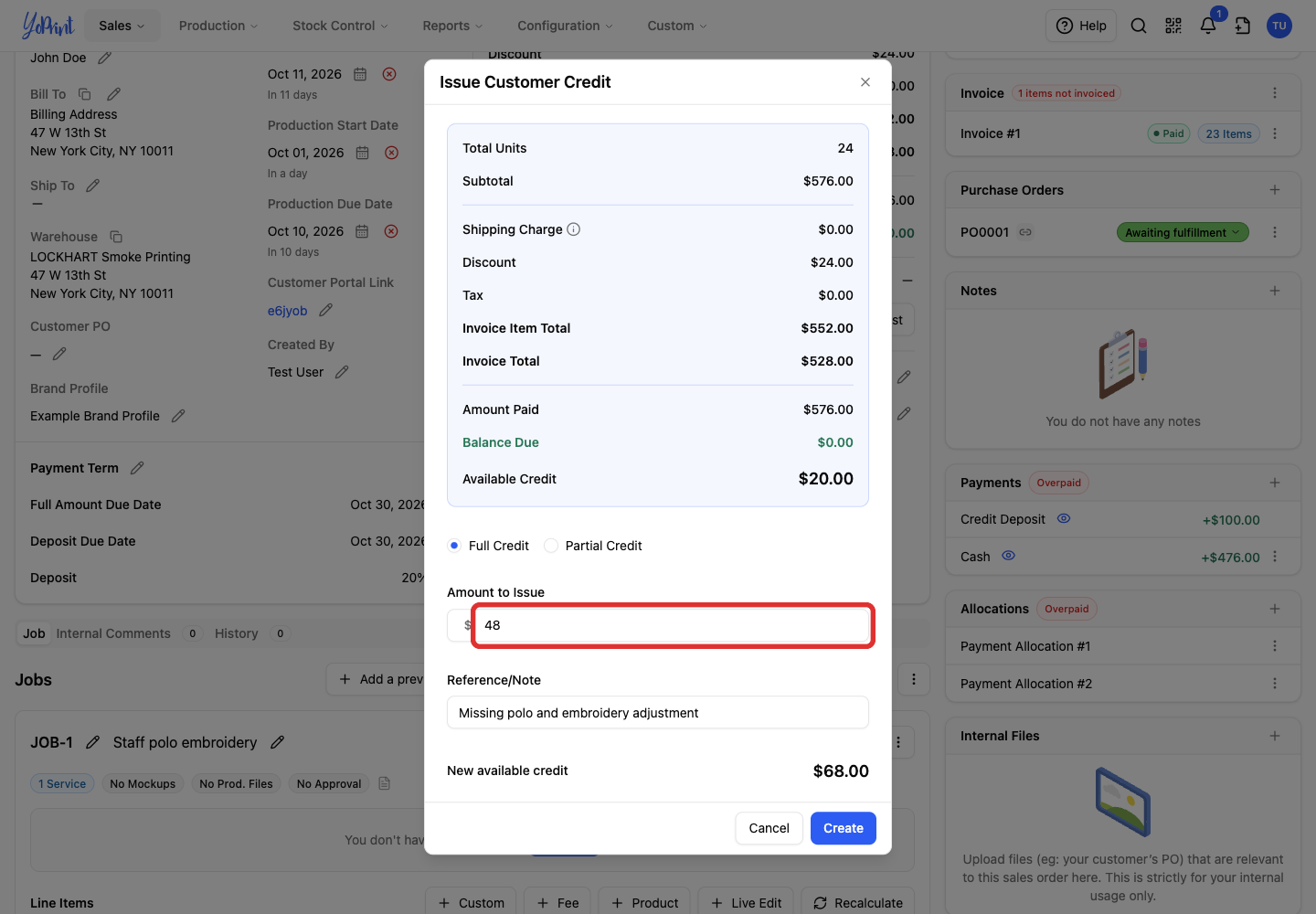The height and width of the screenshot is (914, 1316).
Task: Change the Awaiting fulfillment status dropdown
Action: [x=1183, y=232]
